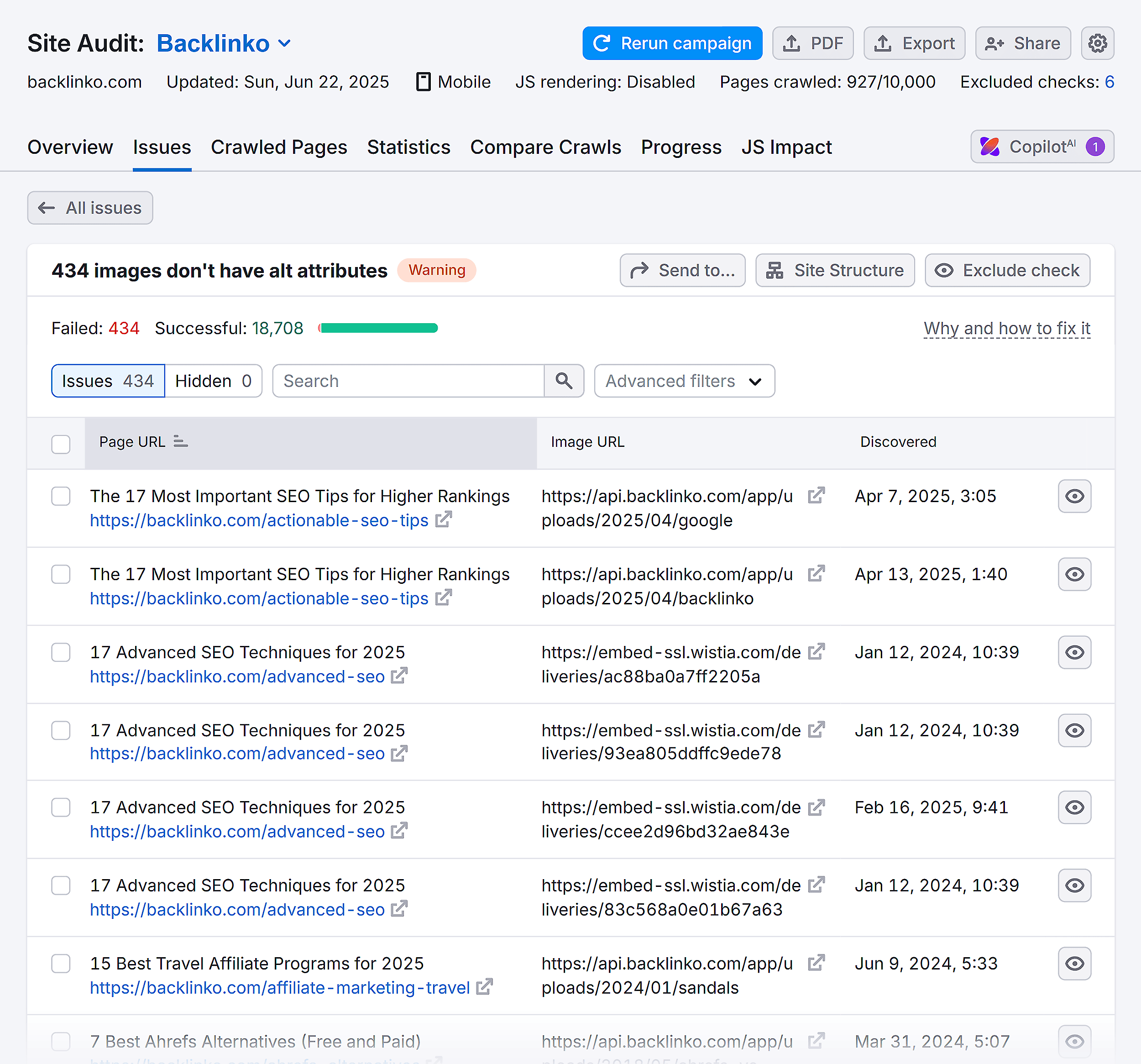Click the crawl success progress bar
Image resolution: width=1141 pixels, height=1064 pixels.
coord(378,328)
